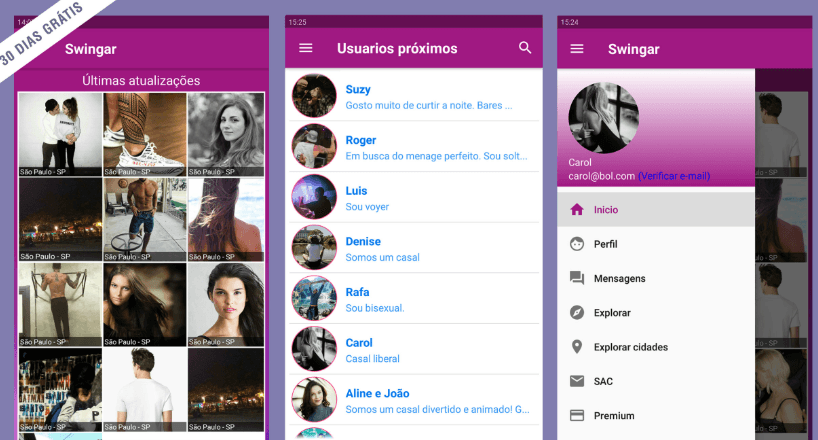This screenshot has height=440, width=818.
Task: Open black-and-white long-haired woman portrait
Action: pos(226,134)
